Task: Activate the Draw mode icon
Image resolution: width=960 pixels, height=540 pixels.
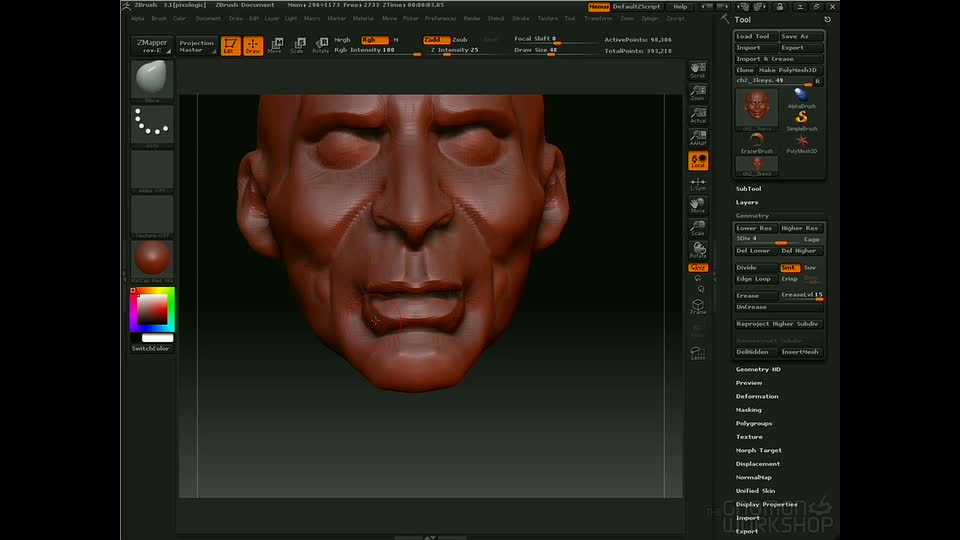Action: pos(253,46)
